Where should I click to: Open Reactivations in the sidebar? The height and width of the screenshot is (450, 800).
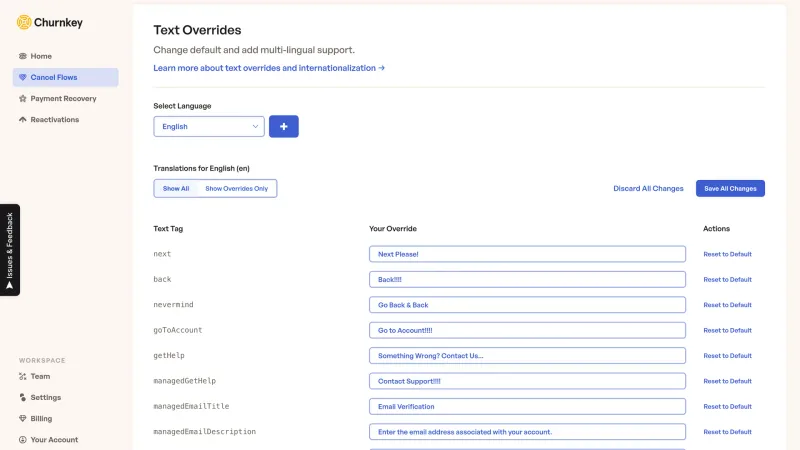point(65,119)
